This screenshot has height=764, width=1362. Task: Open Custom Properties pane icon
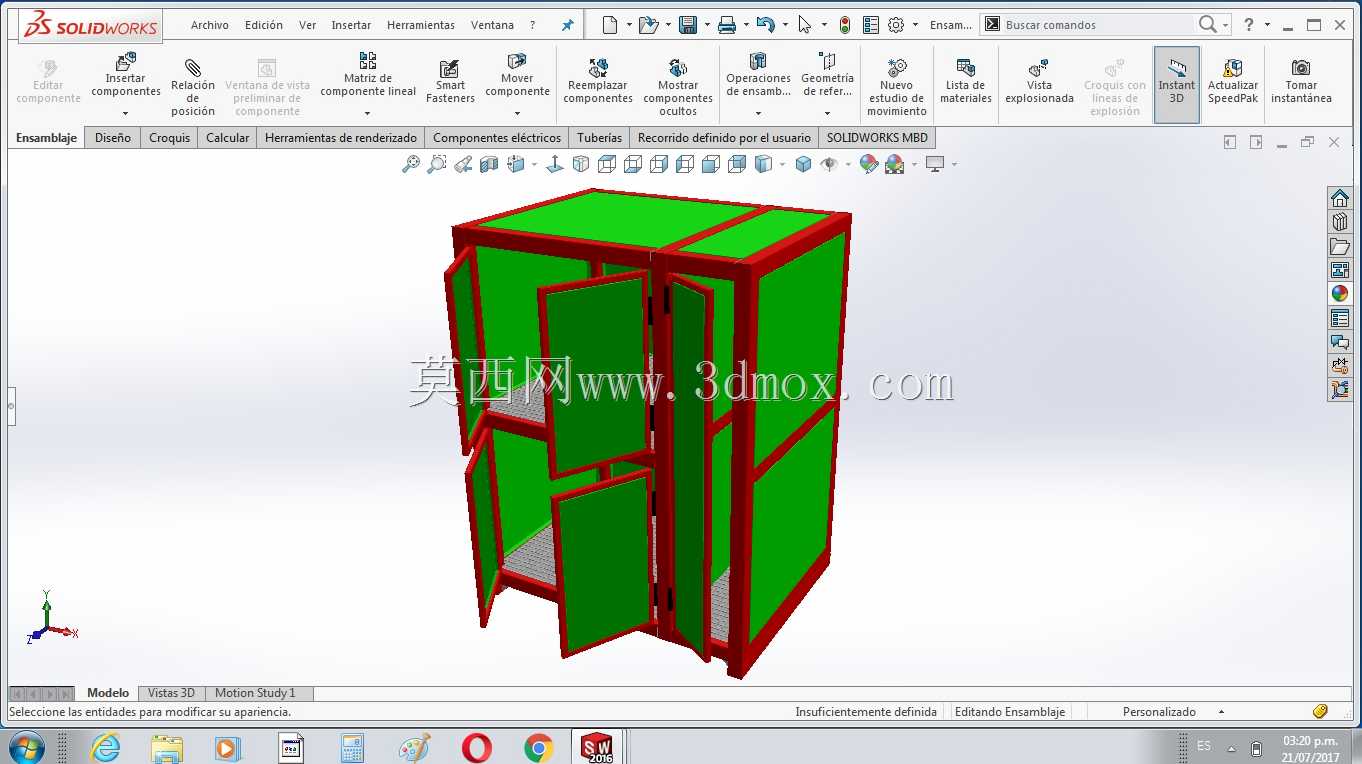[x=1340, y=318]
